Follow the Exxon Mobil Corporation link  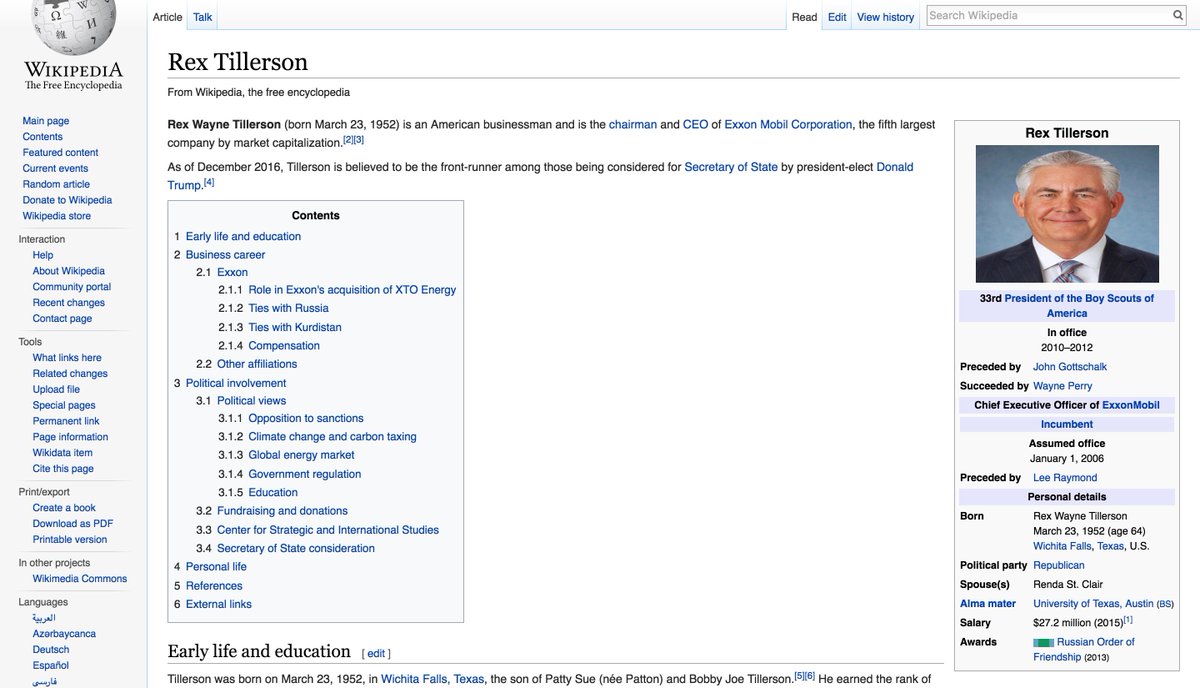(788, 125)
